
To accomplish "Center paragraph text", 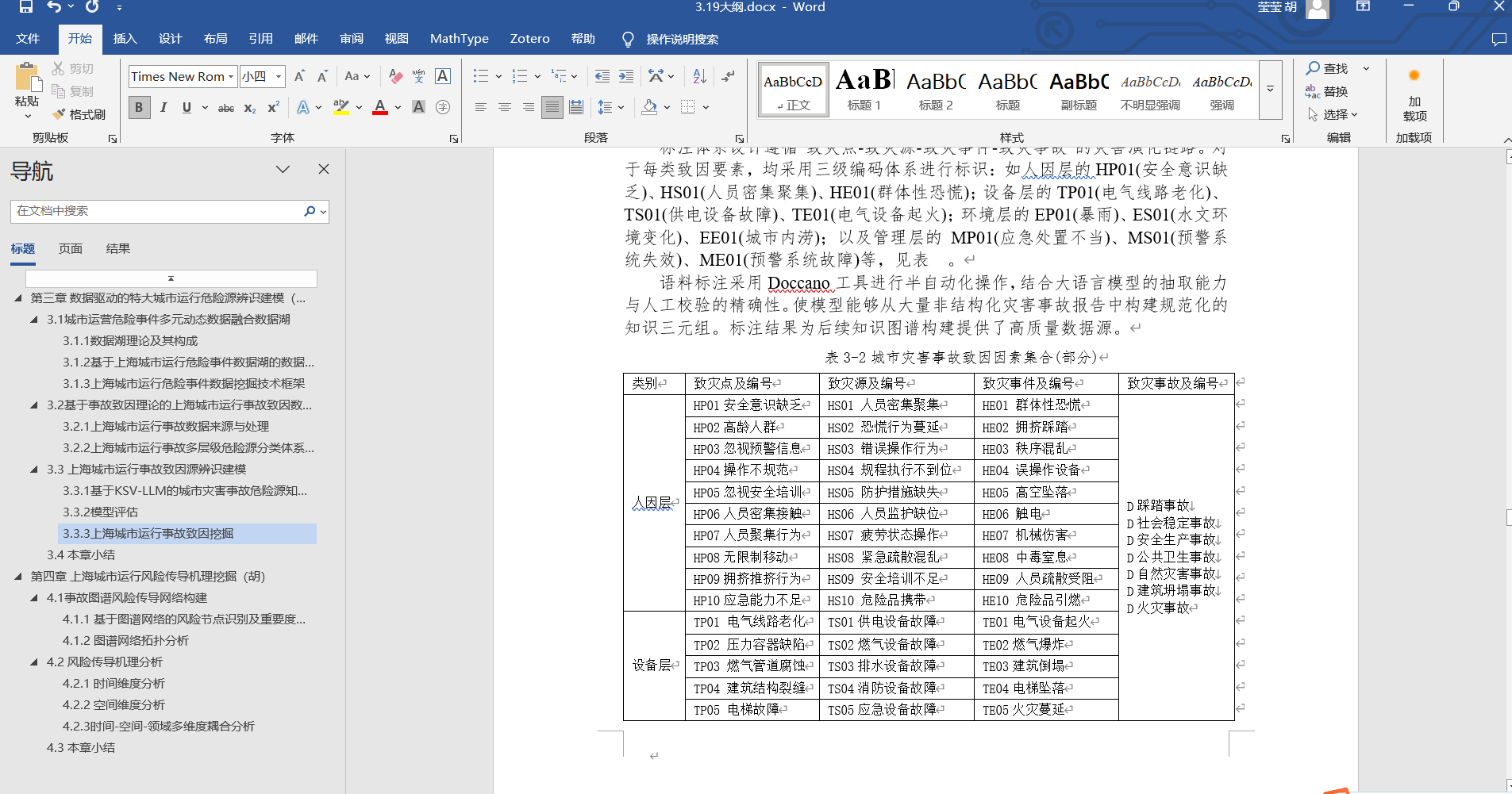I will click(x=504, y=107).
